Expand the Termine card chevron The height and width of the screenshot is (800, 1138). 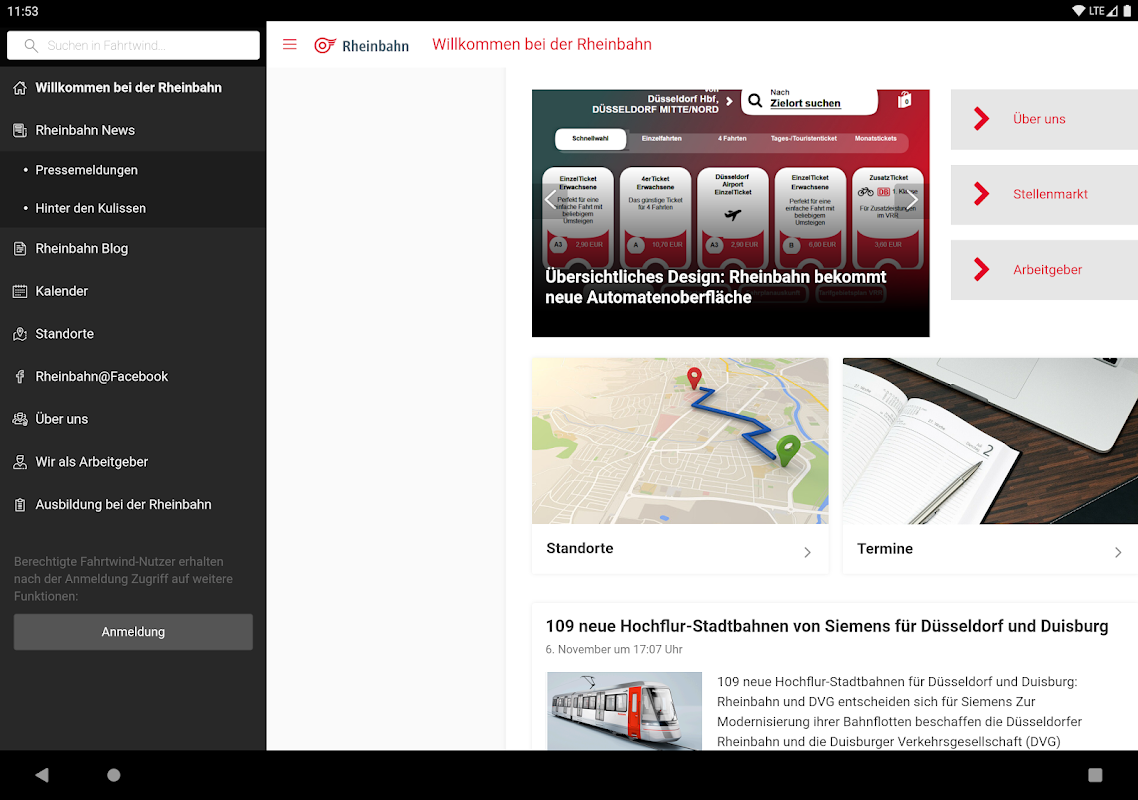pyautogui.click(x=1118, y=552)
